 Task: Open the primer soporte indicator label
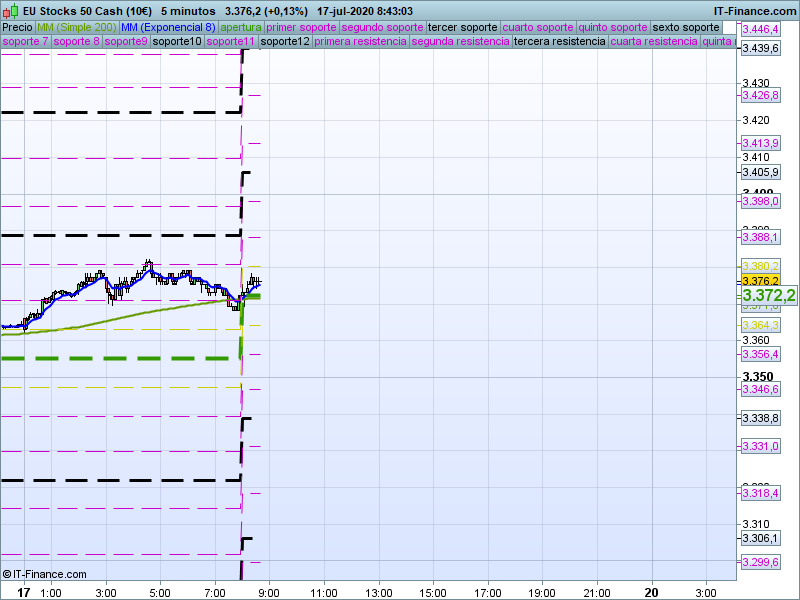pos(302,27)
